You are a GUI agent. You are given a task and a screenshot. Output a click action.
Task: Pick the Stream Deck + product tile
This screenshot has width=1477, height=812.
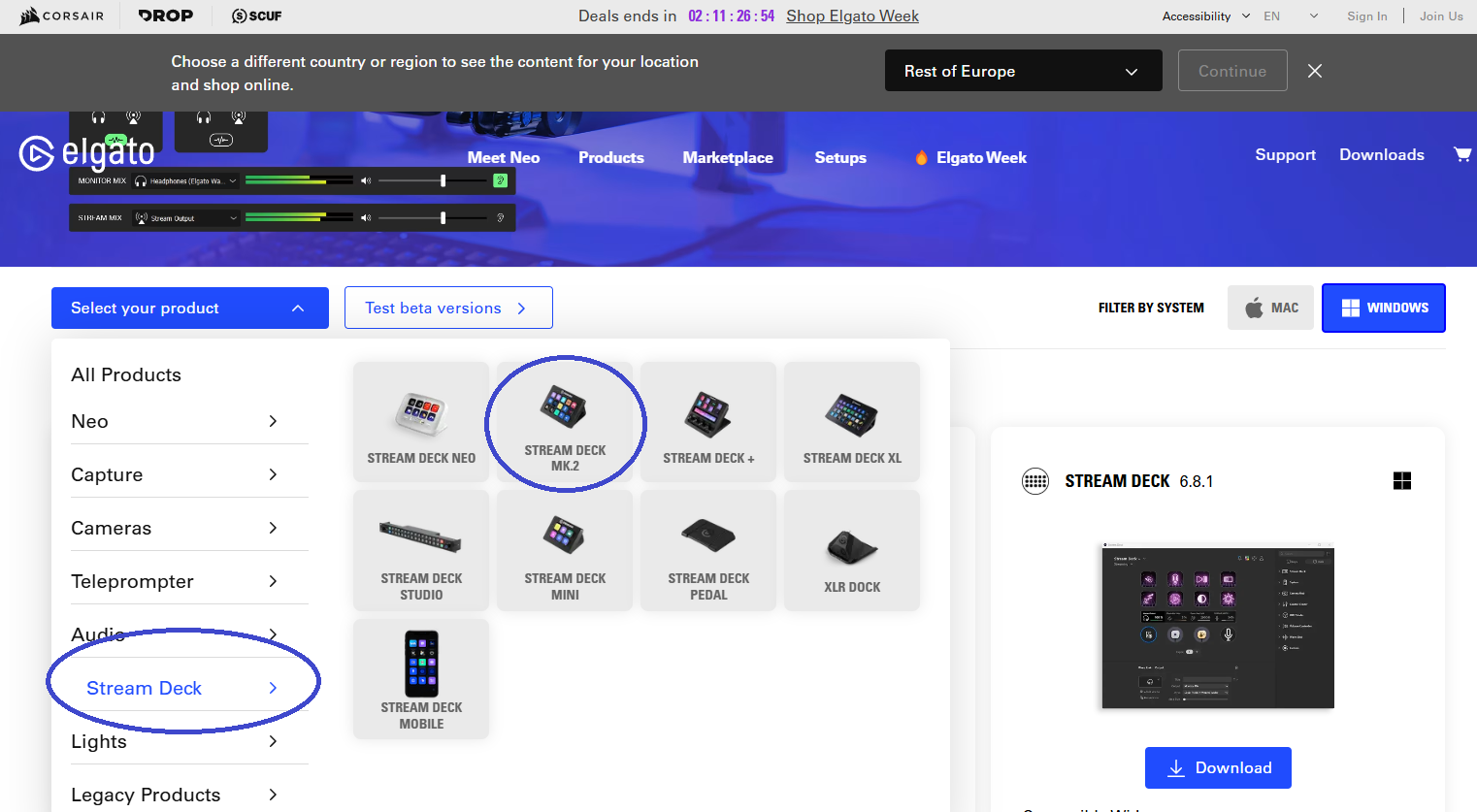click(708, 422)
